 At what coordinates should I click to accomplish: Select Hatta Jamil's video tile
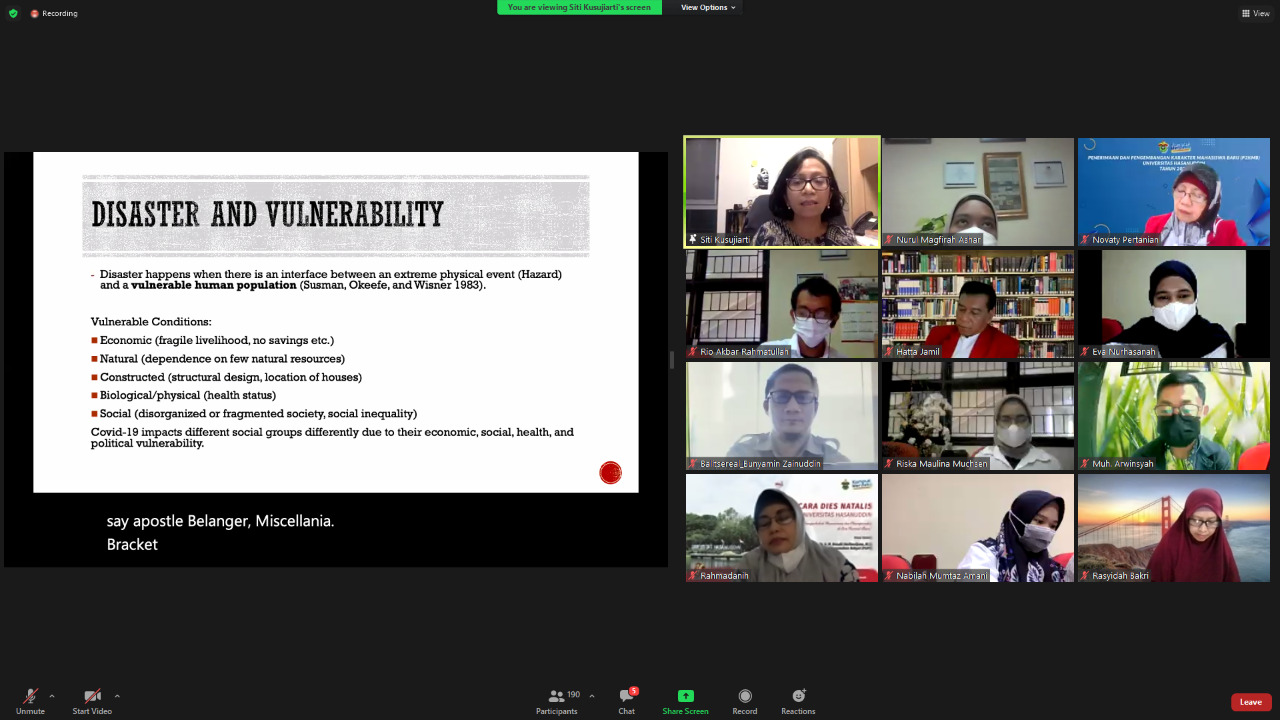(977, 303)
